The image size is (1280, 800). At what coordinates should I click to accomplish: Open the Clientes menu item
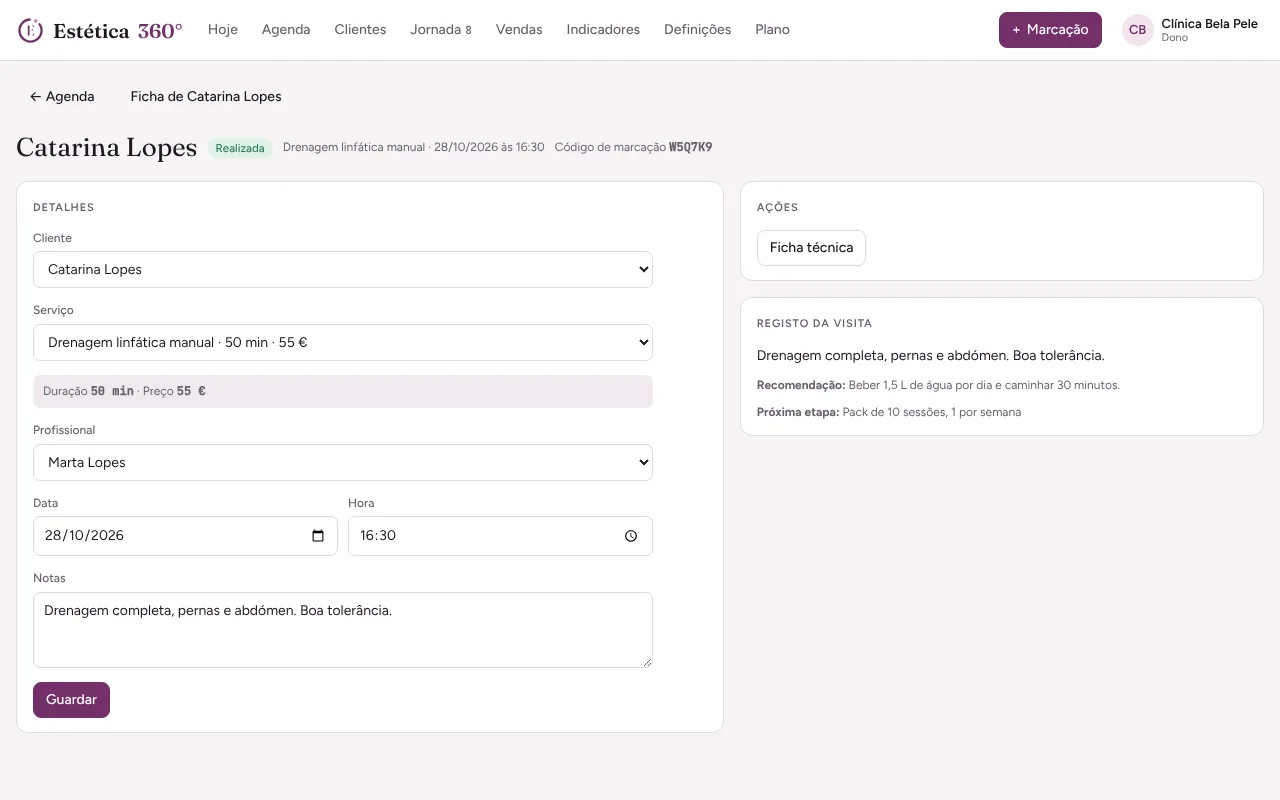(x=360, y=30)
